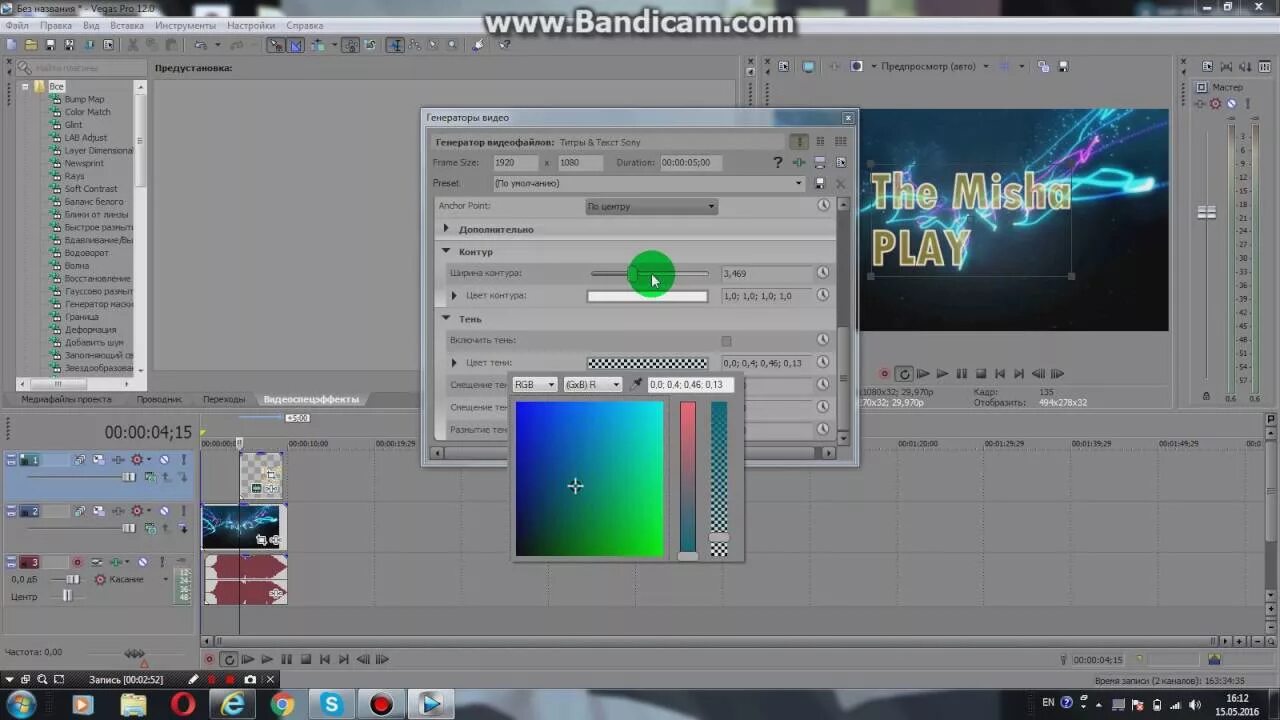Click the shadow alpha transparency slider
Image resolution: width=1280 pixels, height=720 pixels.
point(719,478)
